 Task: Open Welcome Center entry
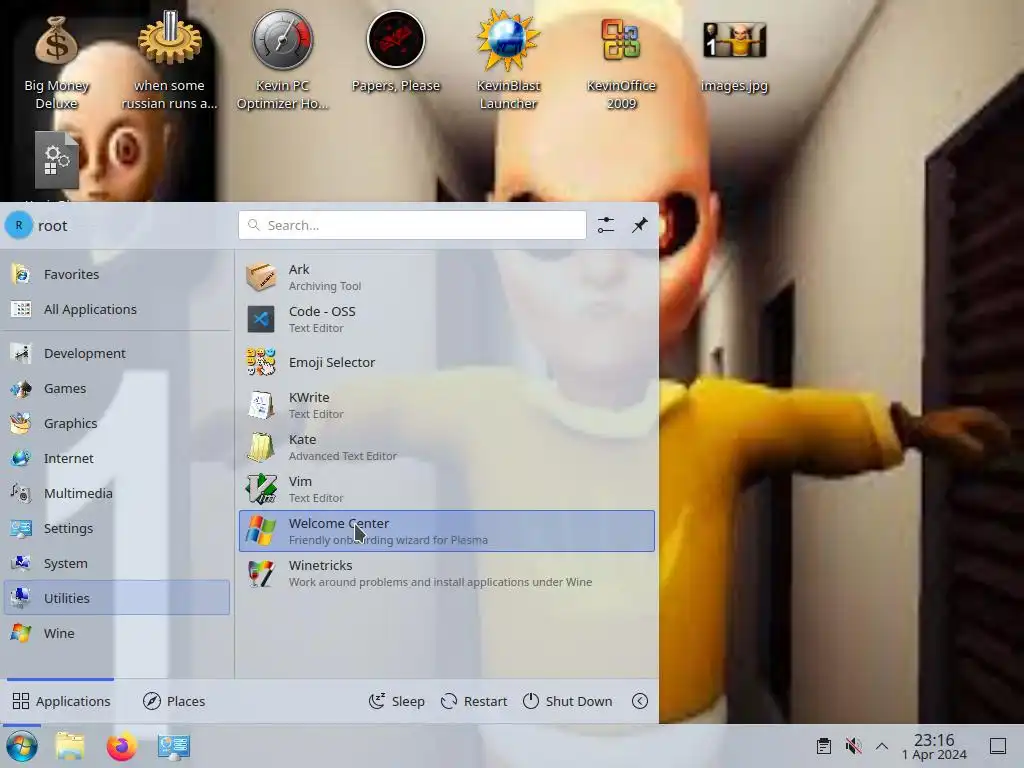click(x=447, y=531)
